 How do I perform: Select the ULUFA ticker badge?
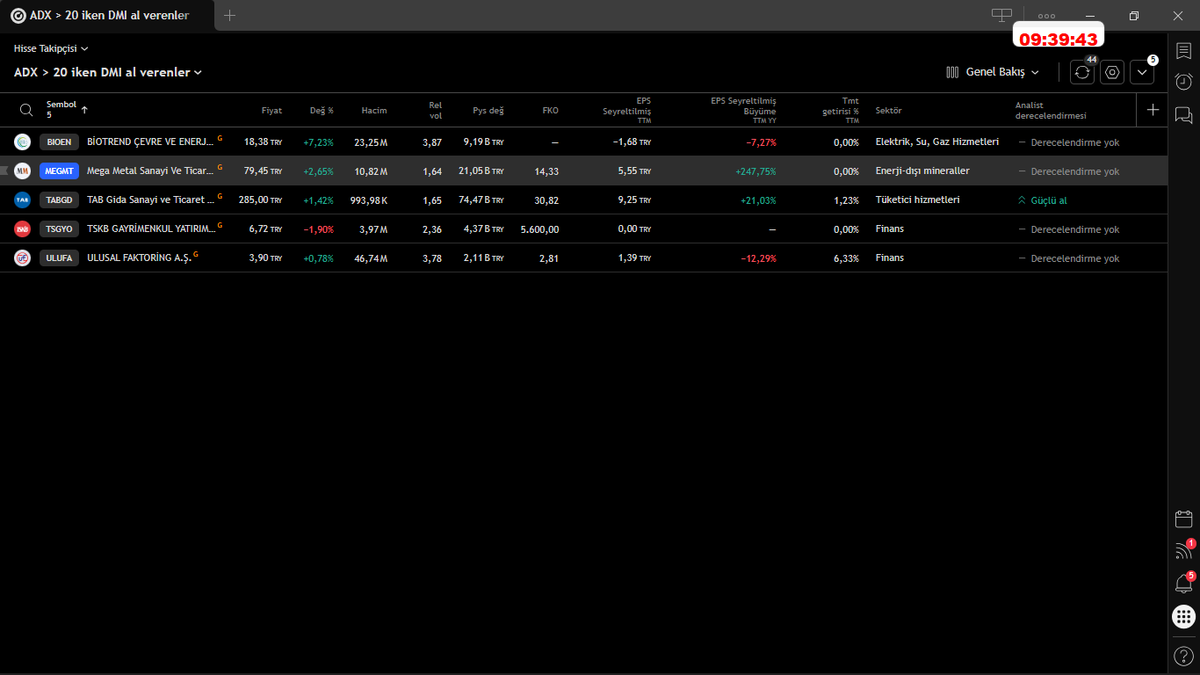point(59,258)
